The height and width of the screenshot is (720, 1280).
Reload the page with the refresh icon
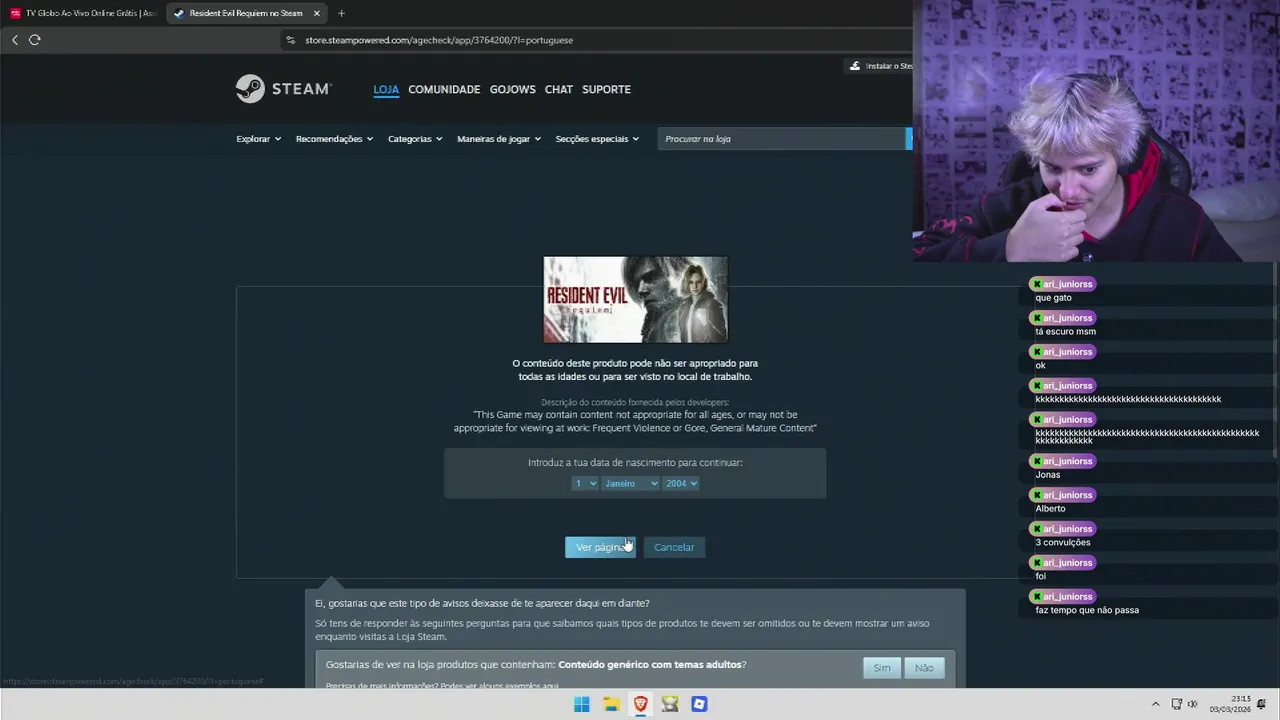pos(35,40)
